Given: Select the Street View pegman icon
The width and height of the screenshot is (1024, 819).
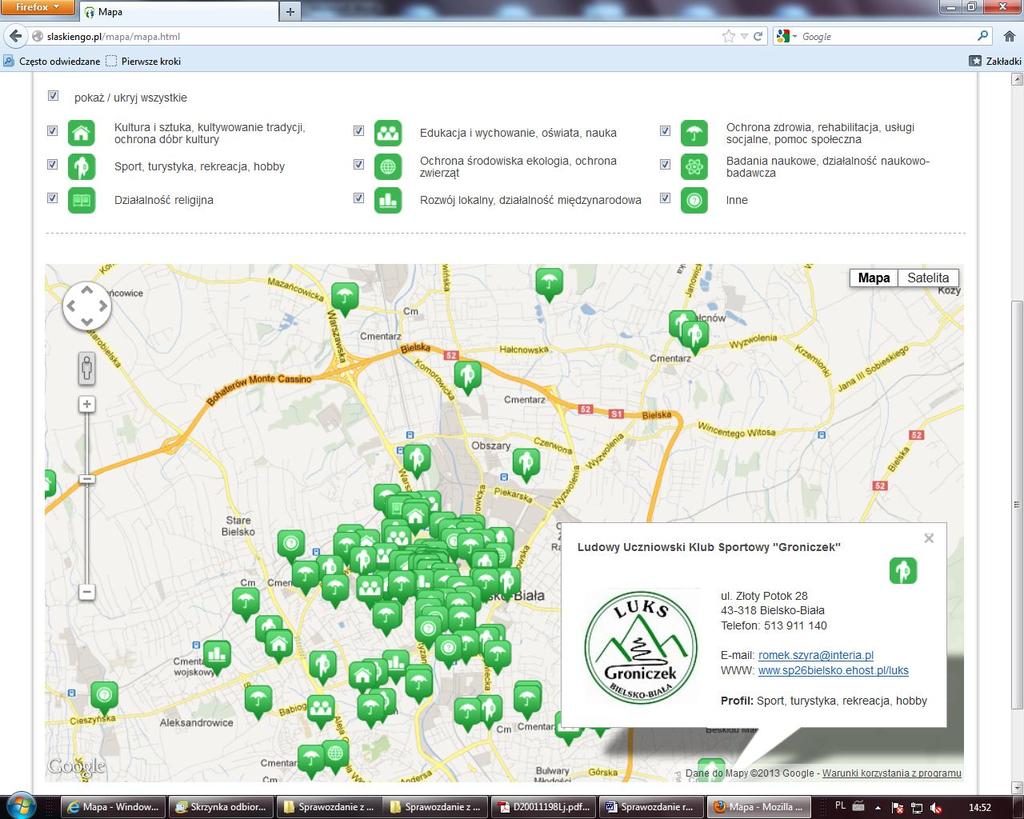Looking at the screenshot, I should click(87, 368).
